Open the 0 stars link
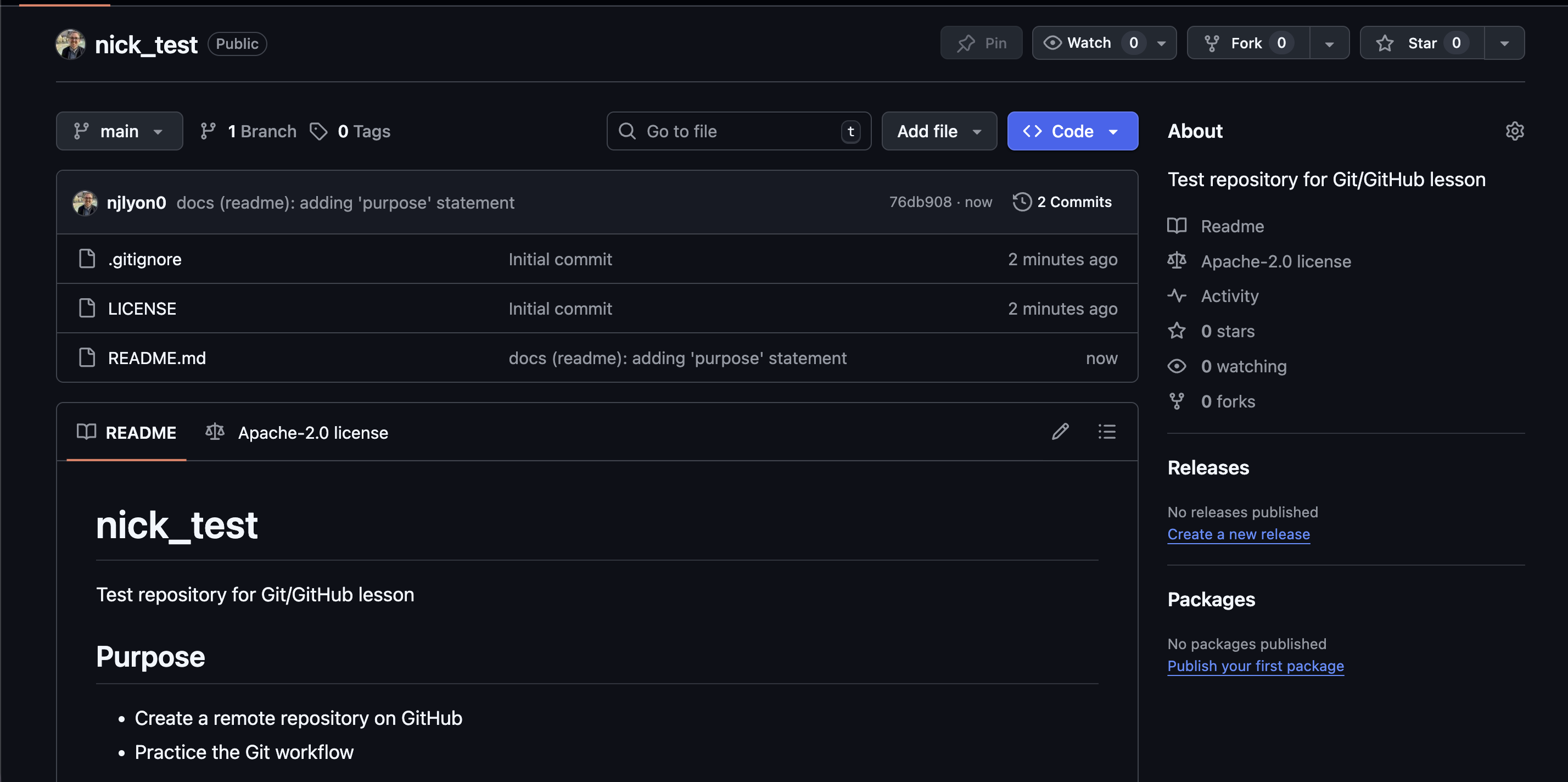The image size is (1568, 782). (x=1228, y=331)
